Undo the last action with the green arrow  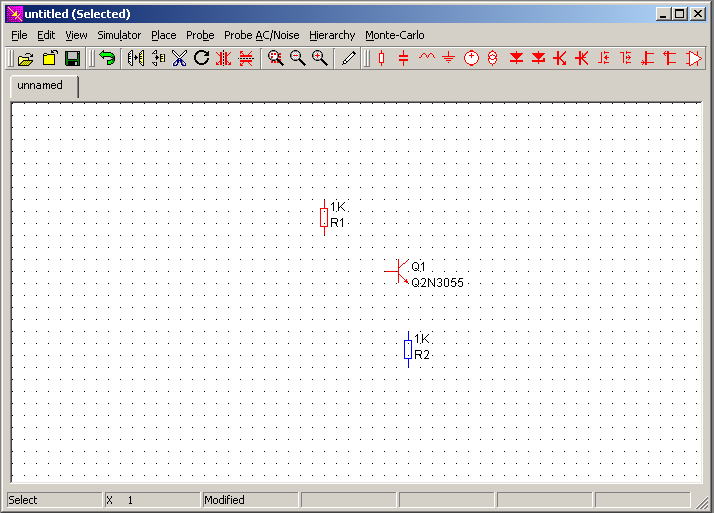(x=107, y=59)
